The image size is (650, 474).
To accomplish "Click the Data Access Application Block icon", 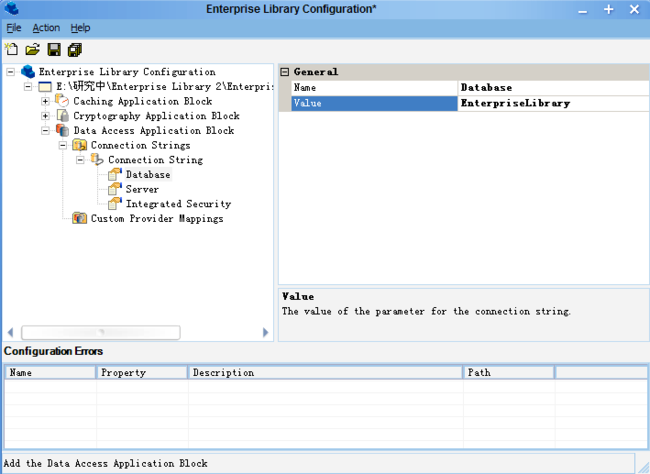I will coord(62,130).
